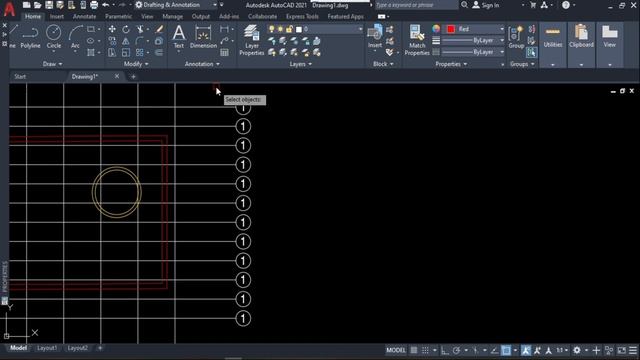Open the Utilities panel
640x360 pixels.
coord(553,45)
